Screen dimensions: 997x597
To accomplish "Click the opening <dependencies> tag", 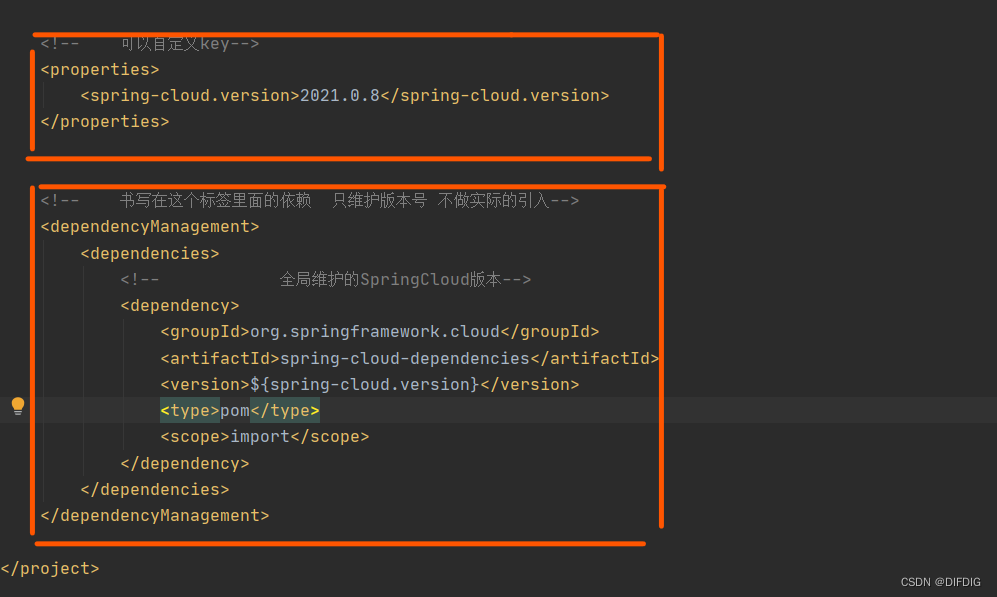I will click(150, 253).
